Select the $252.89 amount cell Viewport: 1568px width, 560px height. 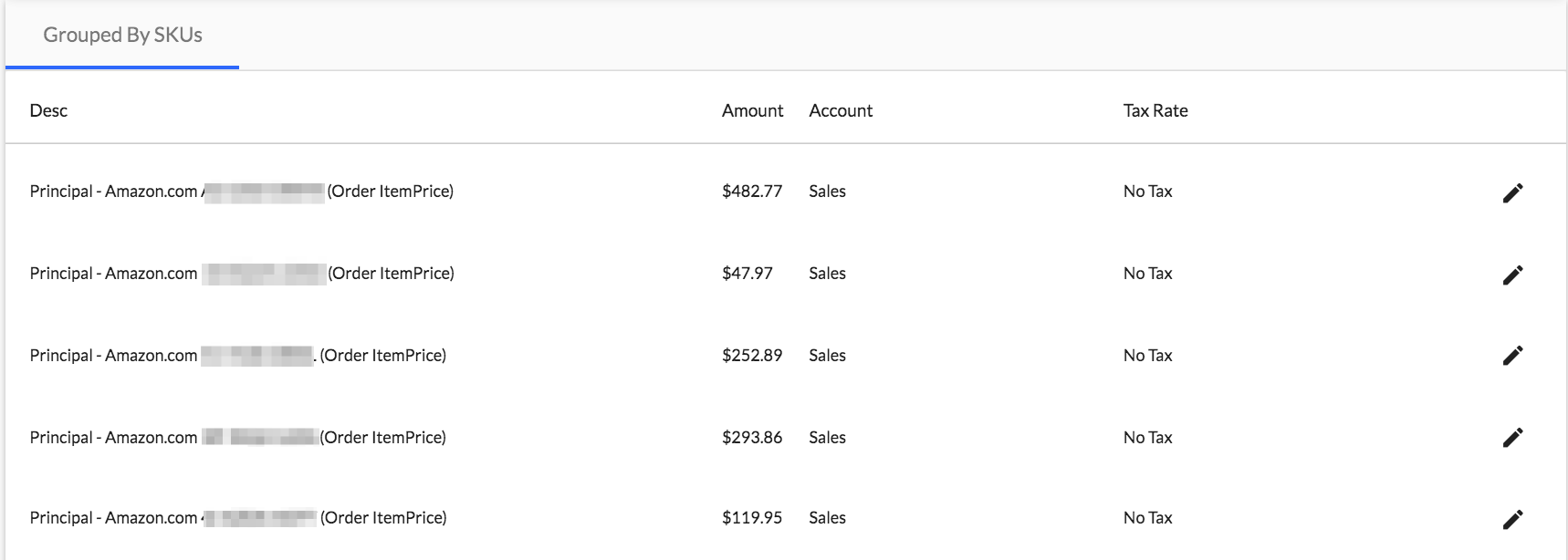(752, 356)
